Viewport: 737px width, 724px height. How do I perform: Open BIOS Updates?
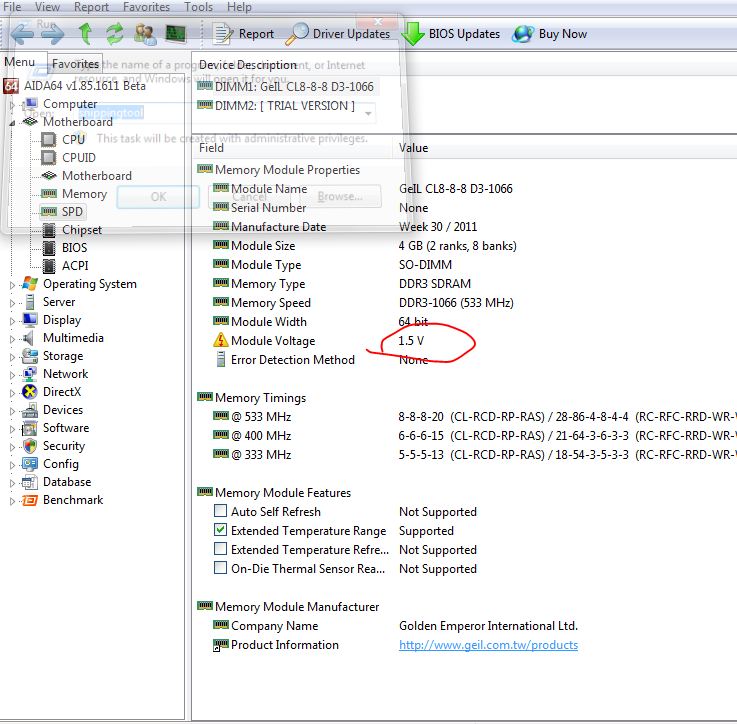(451, 34)
